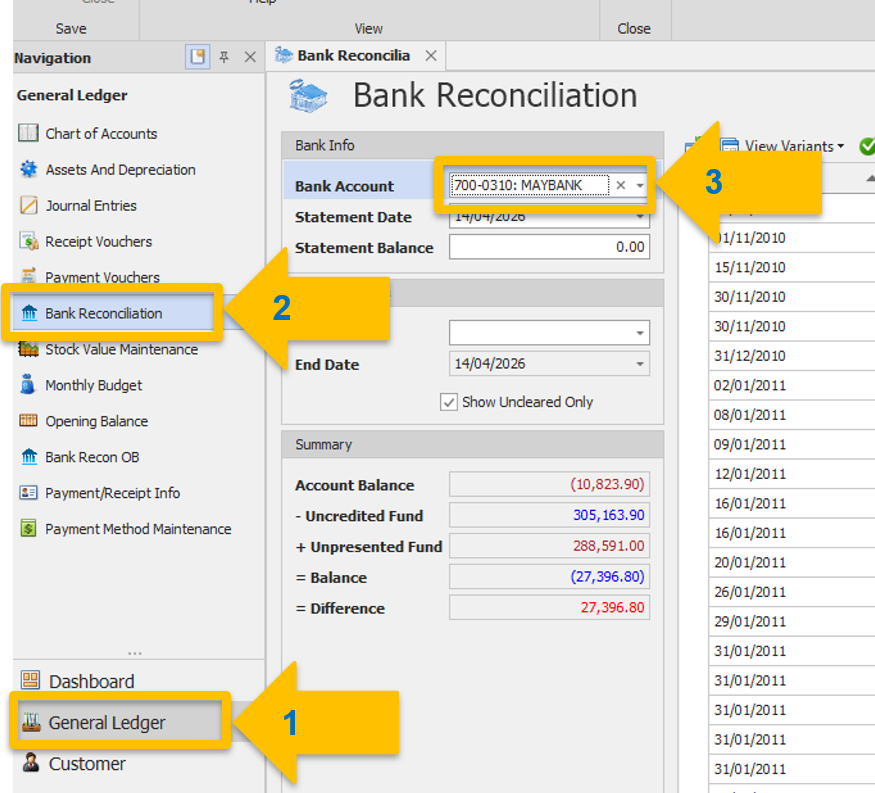
Task: Open Bank Recon OB bank icon
Action: click(29, 457)
